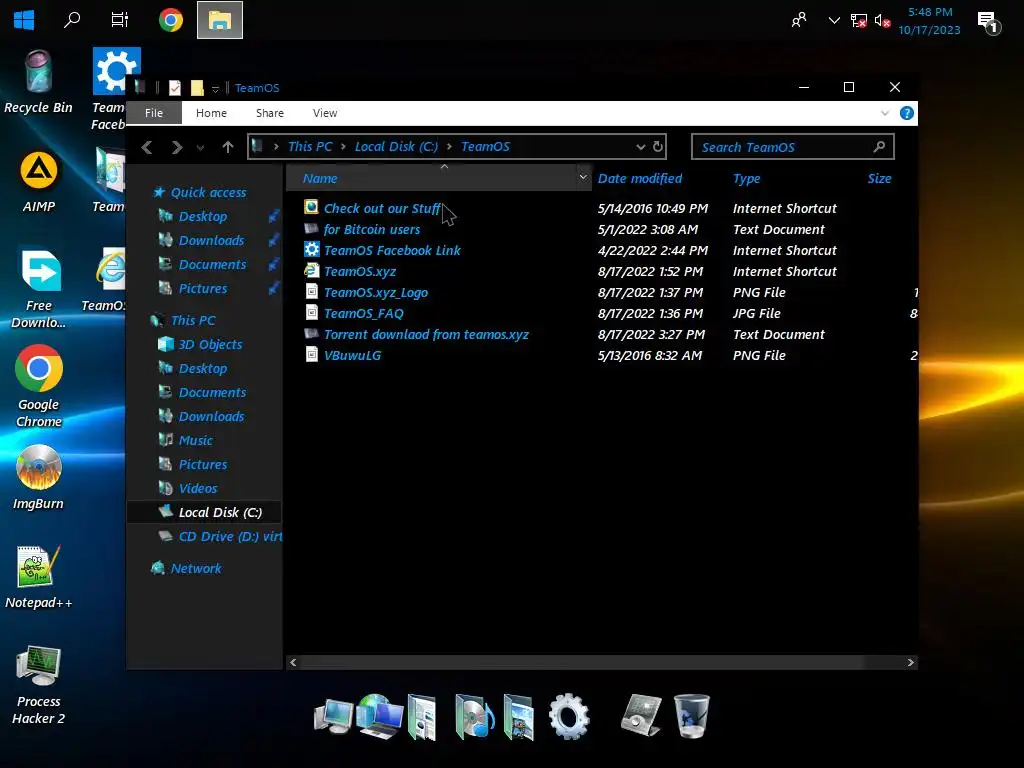Click 'TeamOS' breadcrumb segment
1024x768 pixels.
(x=485, y=146)
